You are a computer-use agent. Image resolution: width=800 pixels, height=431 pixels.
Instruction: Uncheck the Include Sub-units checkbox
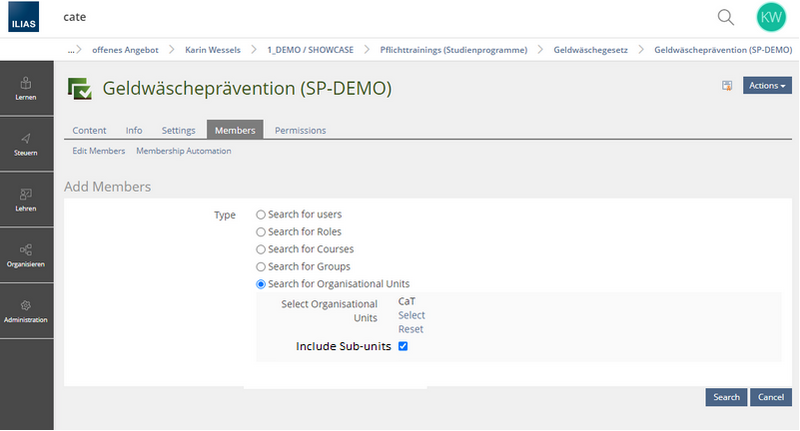pos(403,346)
